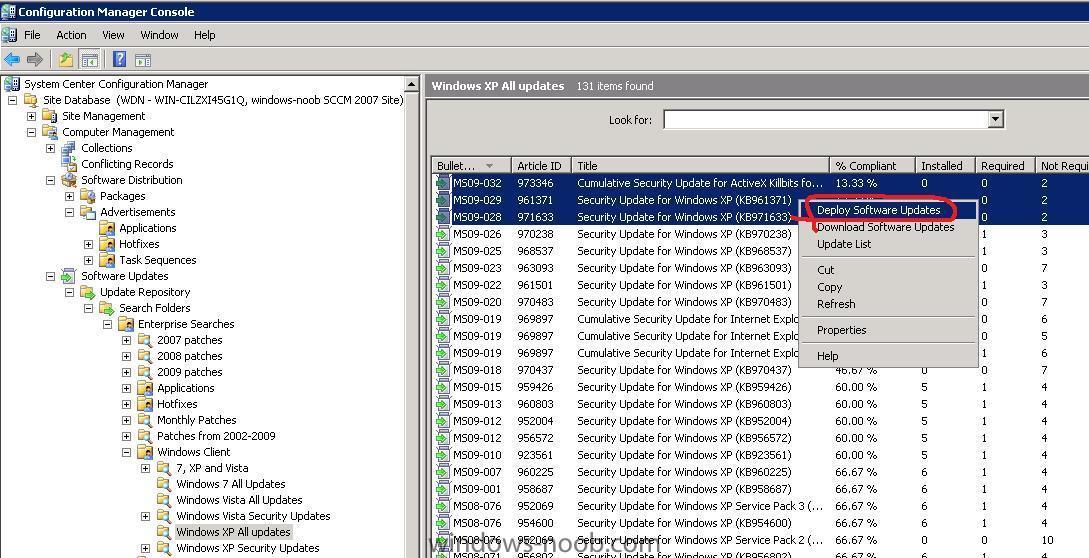Viewport: 1089px width, 558px height.
Task: Click the tree pane scroll-up arrow
Action: pyautogui.click(x=411, y=85)
